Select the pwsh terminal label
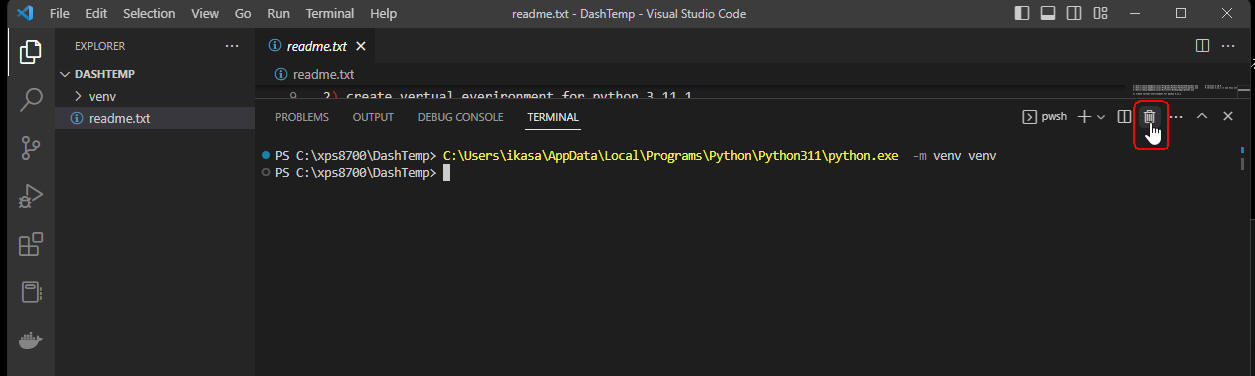This screenshot has height=376, width=1255. (1044, 117)
